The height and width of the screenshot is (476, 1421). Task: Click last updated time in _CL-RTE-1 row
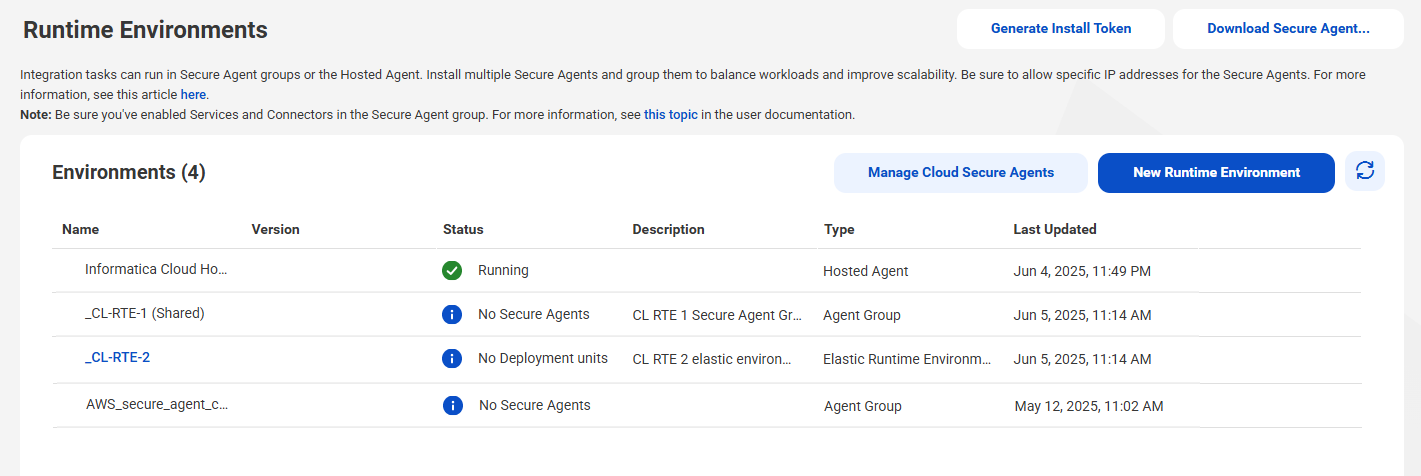point(1083,316)
